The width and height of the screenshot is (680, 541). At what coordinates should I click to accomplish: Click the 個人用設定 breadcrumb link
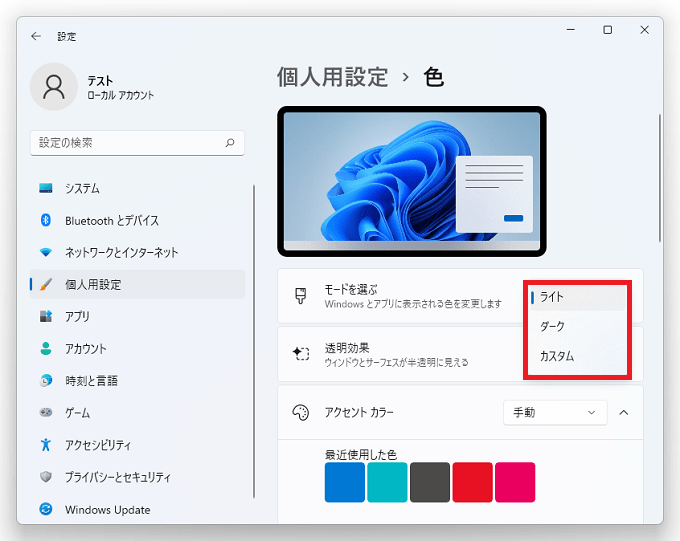[x=332, y=78]
